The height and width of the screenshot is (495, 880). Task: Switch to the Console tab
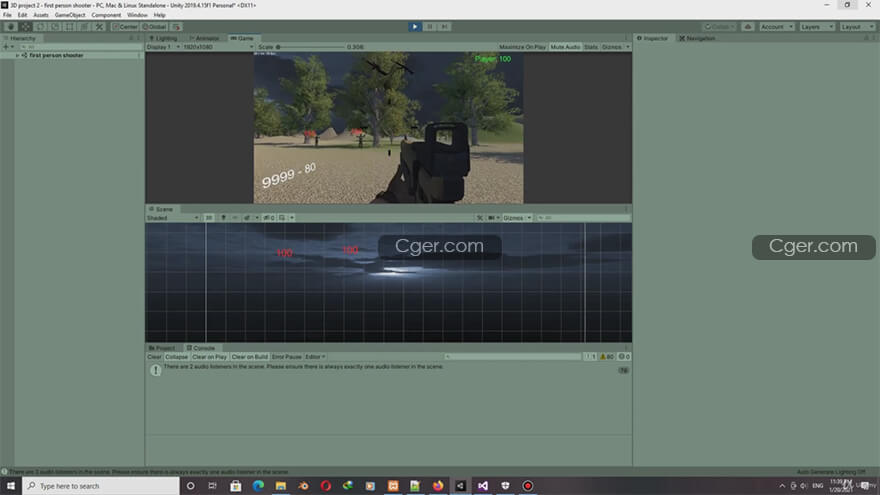click(201, 348)
